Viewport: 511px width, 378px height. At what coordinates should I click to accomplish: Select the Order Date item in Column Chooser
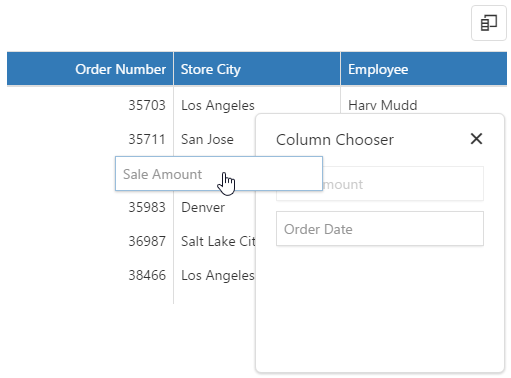point(380,229)
